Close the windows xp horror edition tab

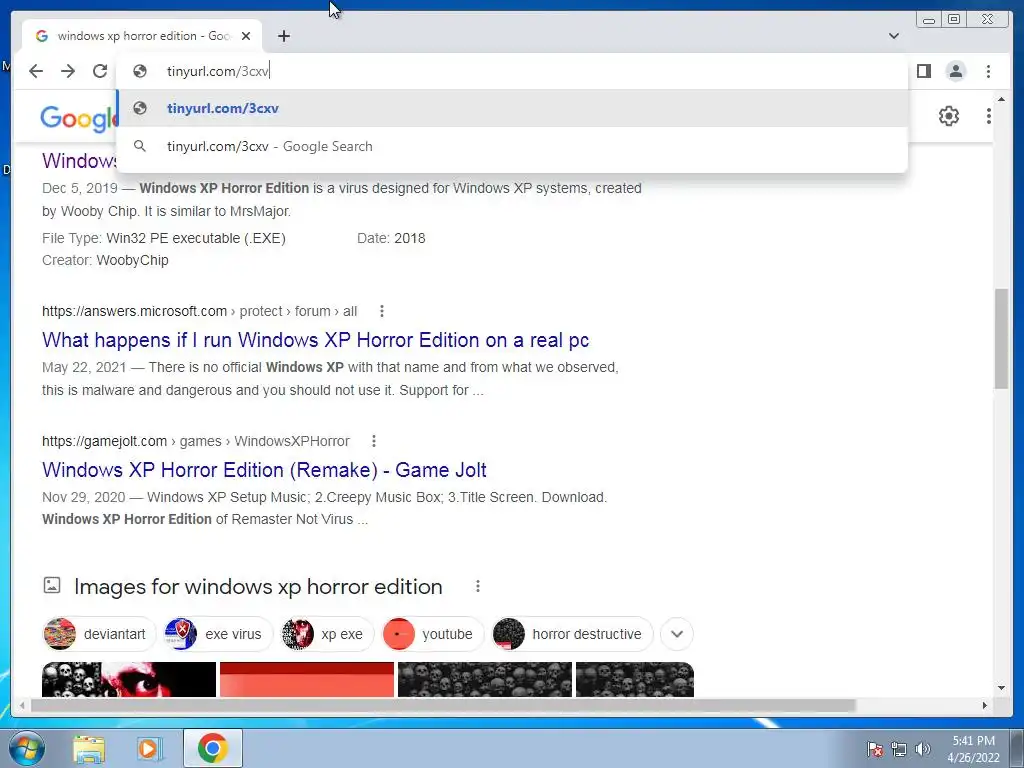[246, 36]
